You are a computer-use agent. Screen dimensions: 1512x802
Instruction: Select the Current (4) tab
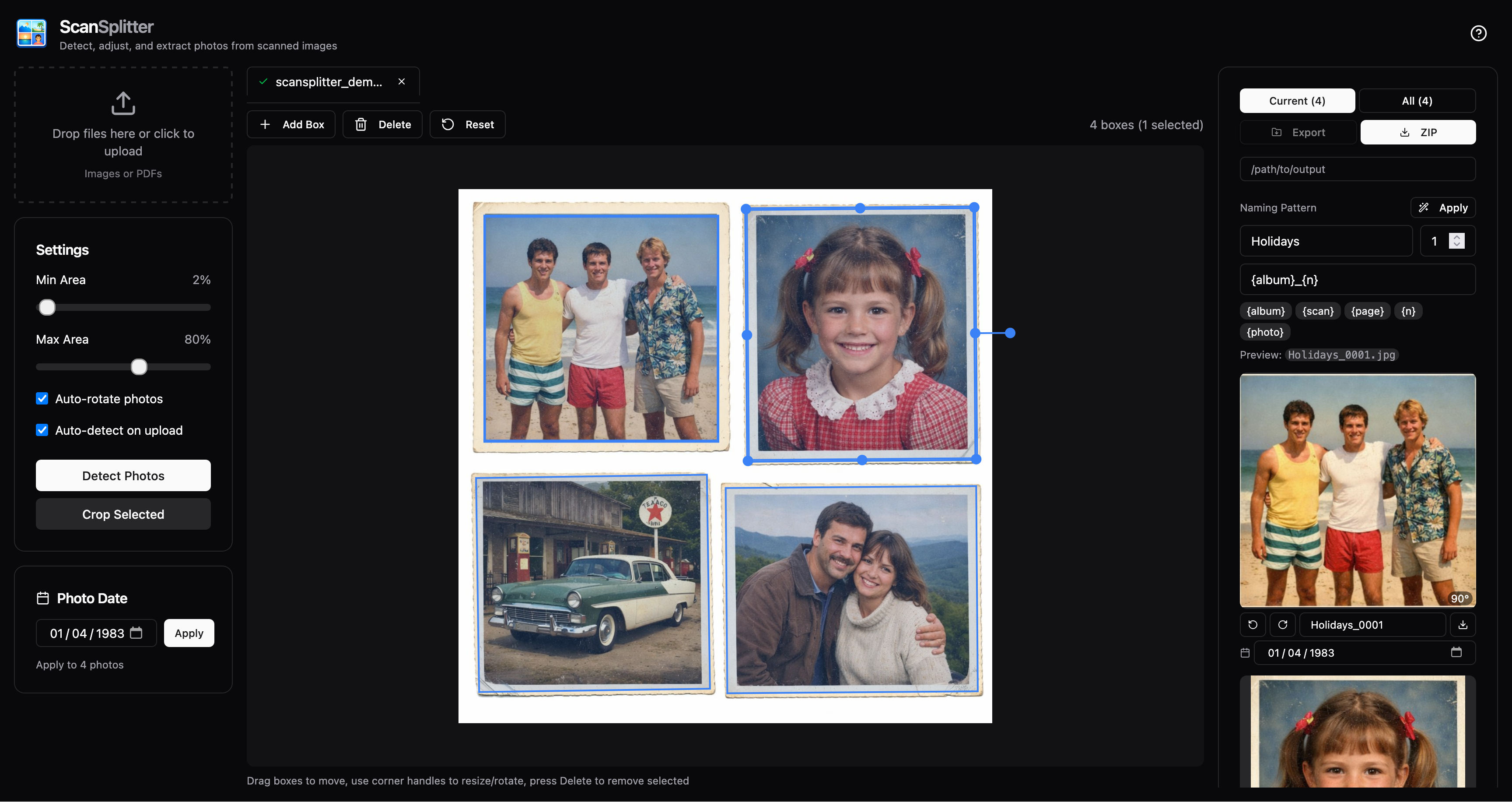1297,101
